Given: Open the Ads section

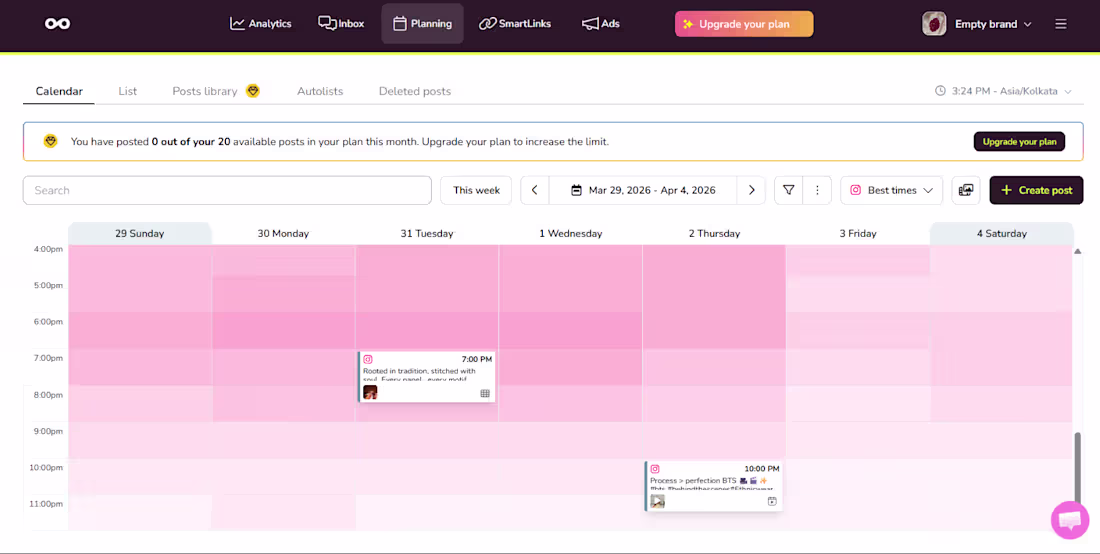Looking at the screenshot, I should [601, 24].
